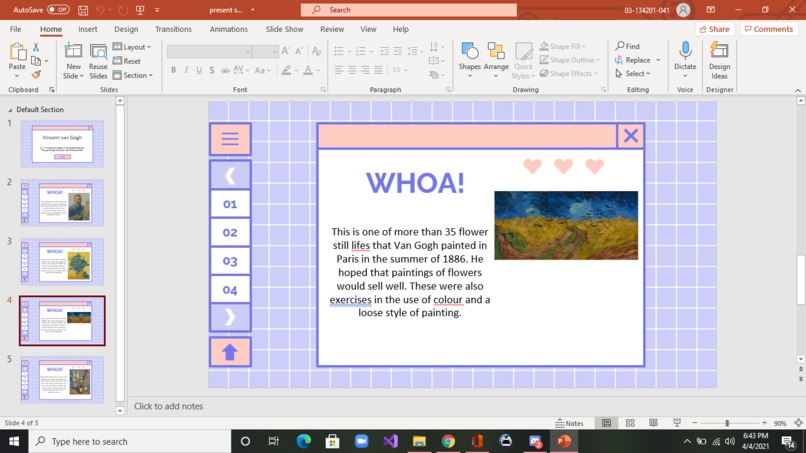Screen dimensions: 806x453
Task: Toggle Strikethrough formatting
Action: pyautogui.click(x=225, y=70)
